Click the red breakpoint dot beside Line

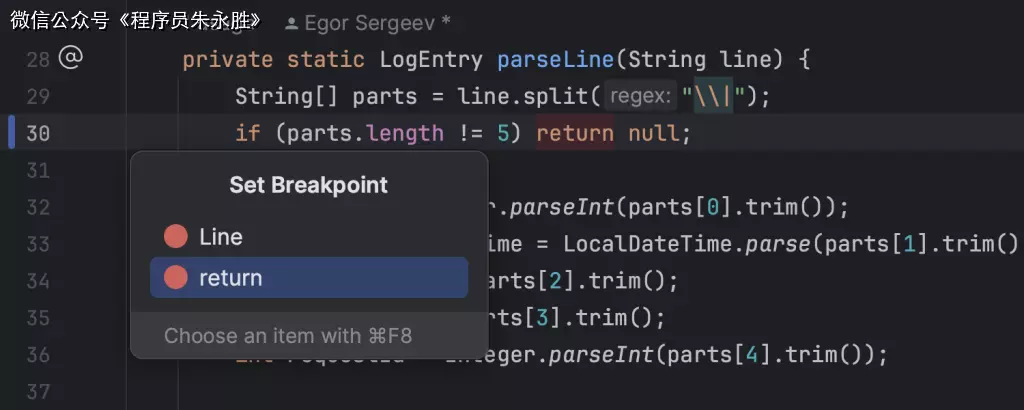pos(176,237)
